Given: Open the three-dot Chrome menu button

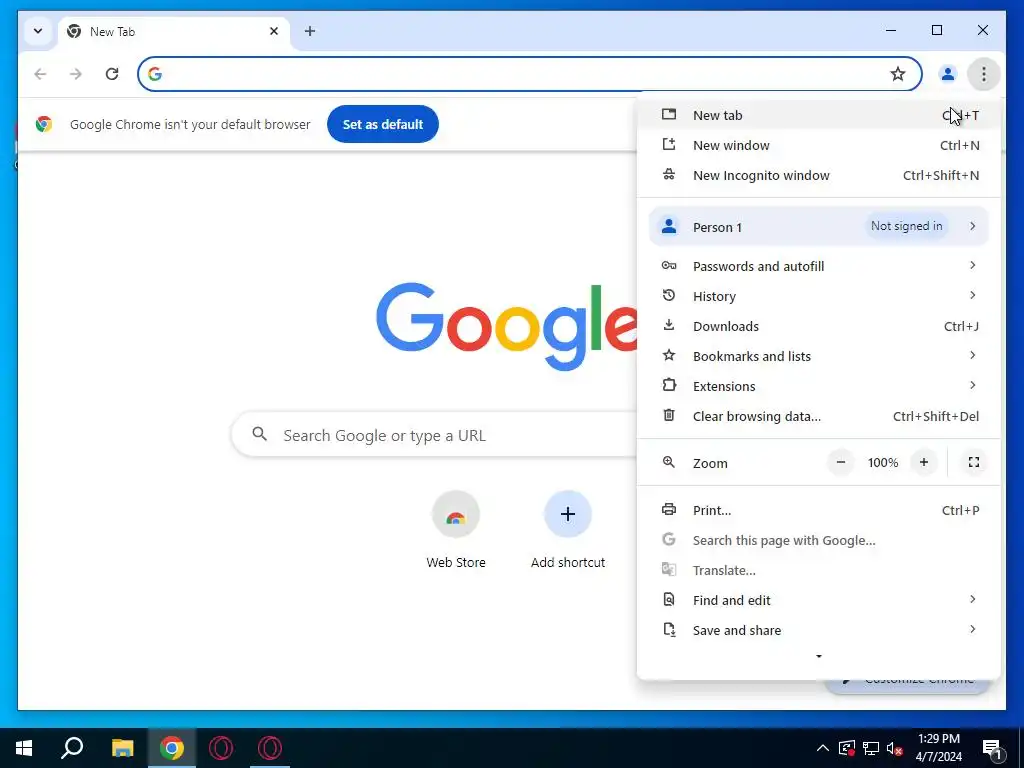Looking at the screenshot, I should (983, 74).
